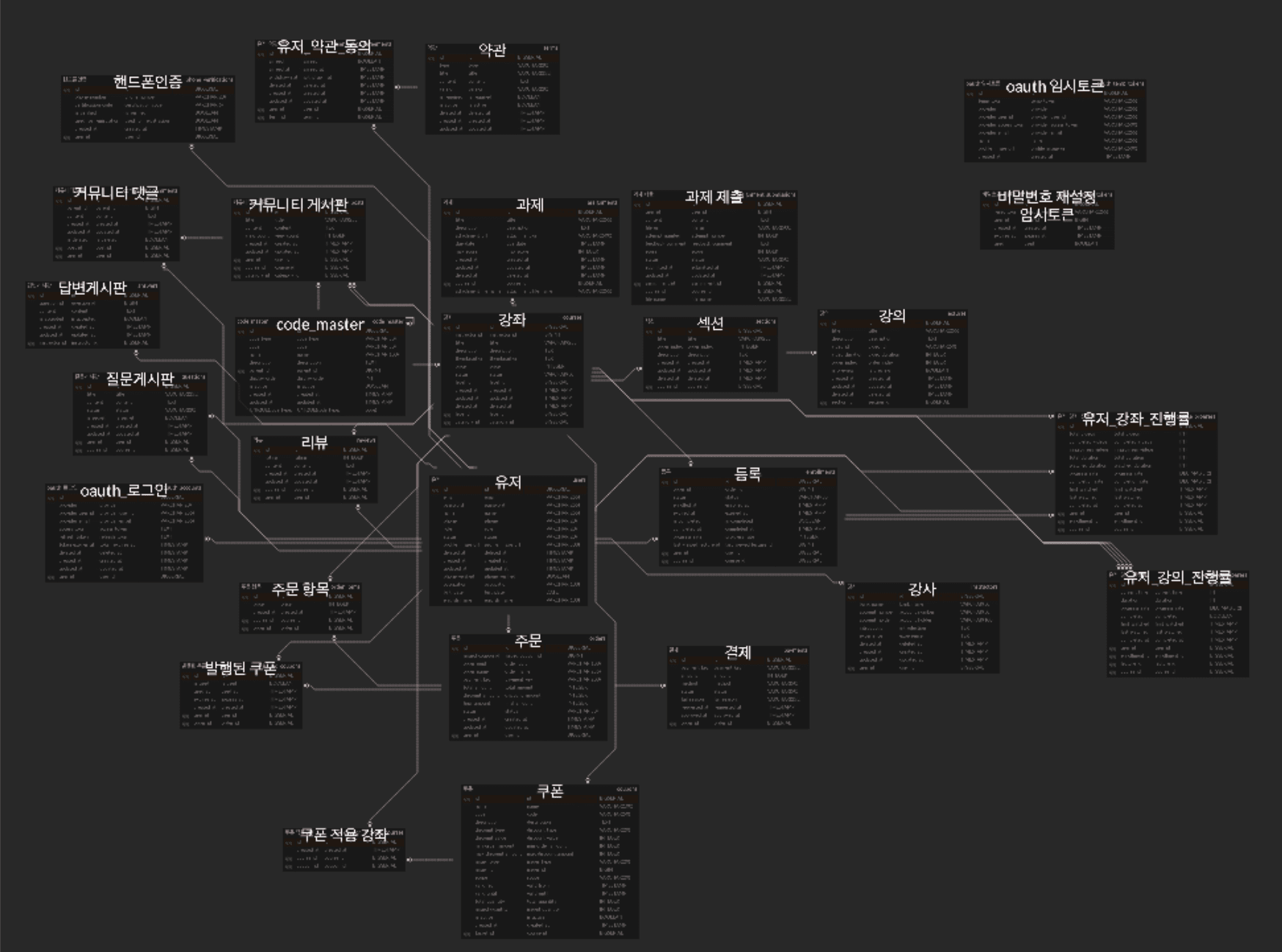This screenshot has height=952, width=1282.
Task: Click the oauth_로그인 table title
Action: pyautogui.click(x=124, y=491)
